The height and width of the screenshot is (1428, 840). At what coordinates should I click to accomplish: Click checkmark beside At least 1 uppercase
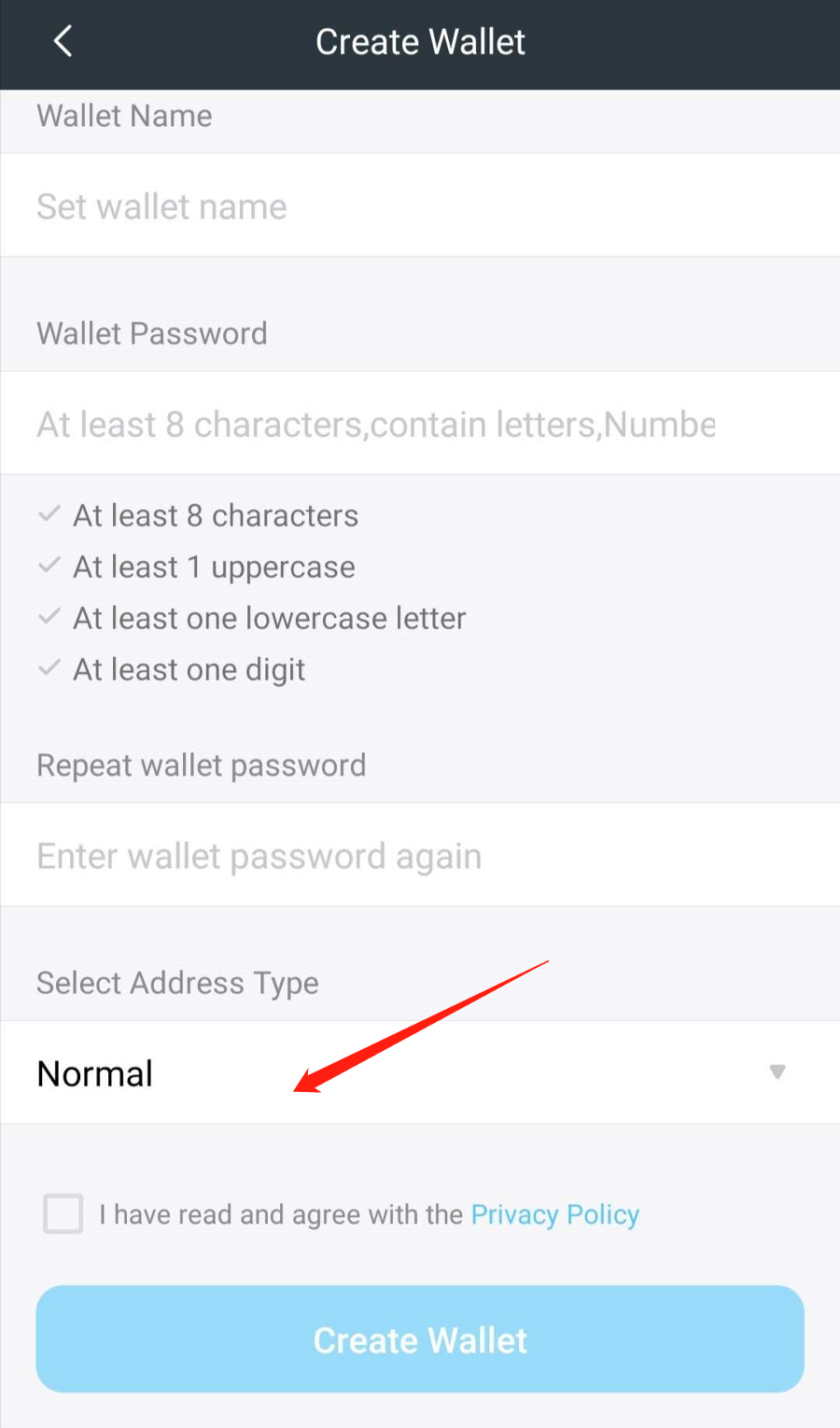pyautogui.click(x=49, y=566)
